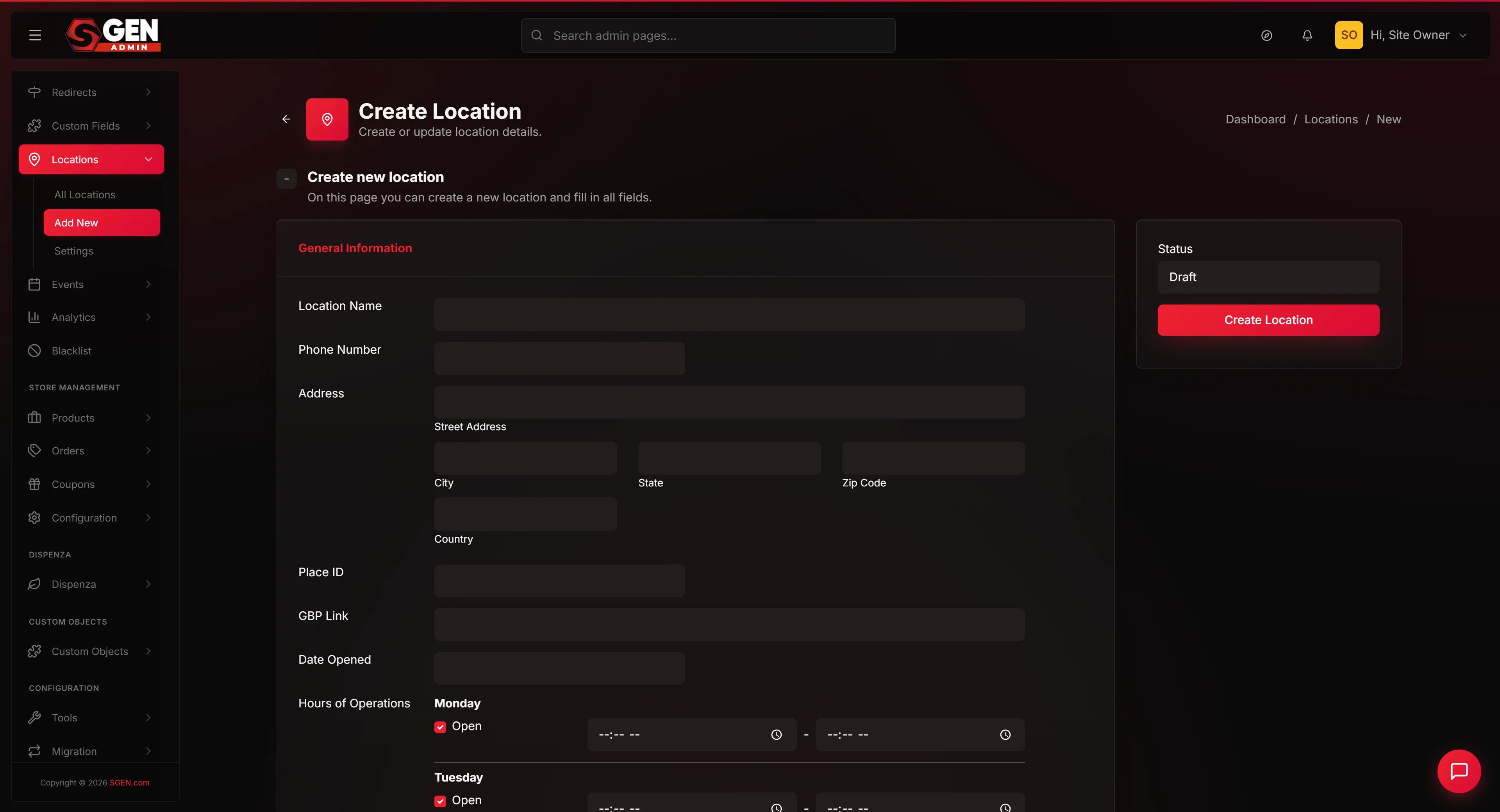Click the search magnifier icon
1500x812 pixels.
point(537,36)
